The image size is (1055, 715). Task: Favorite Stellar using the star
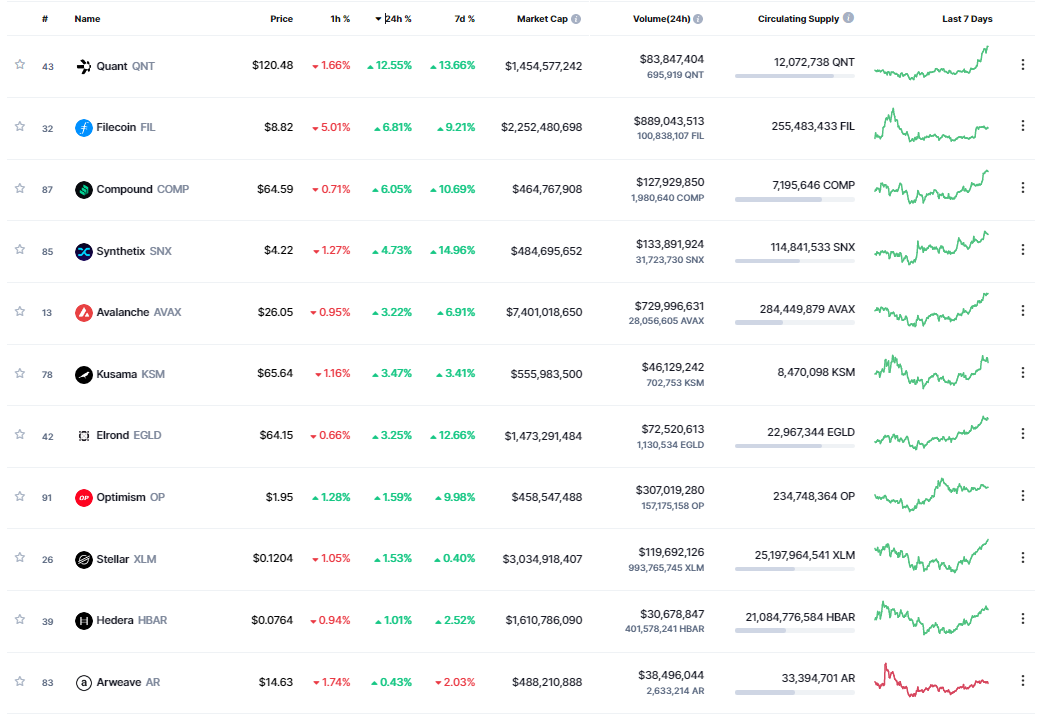20,558
